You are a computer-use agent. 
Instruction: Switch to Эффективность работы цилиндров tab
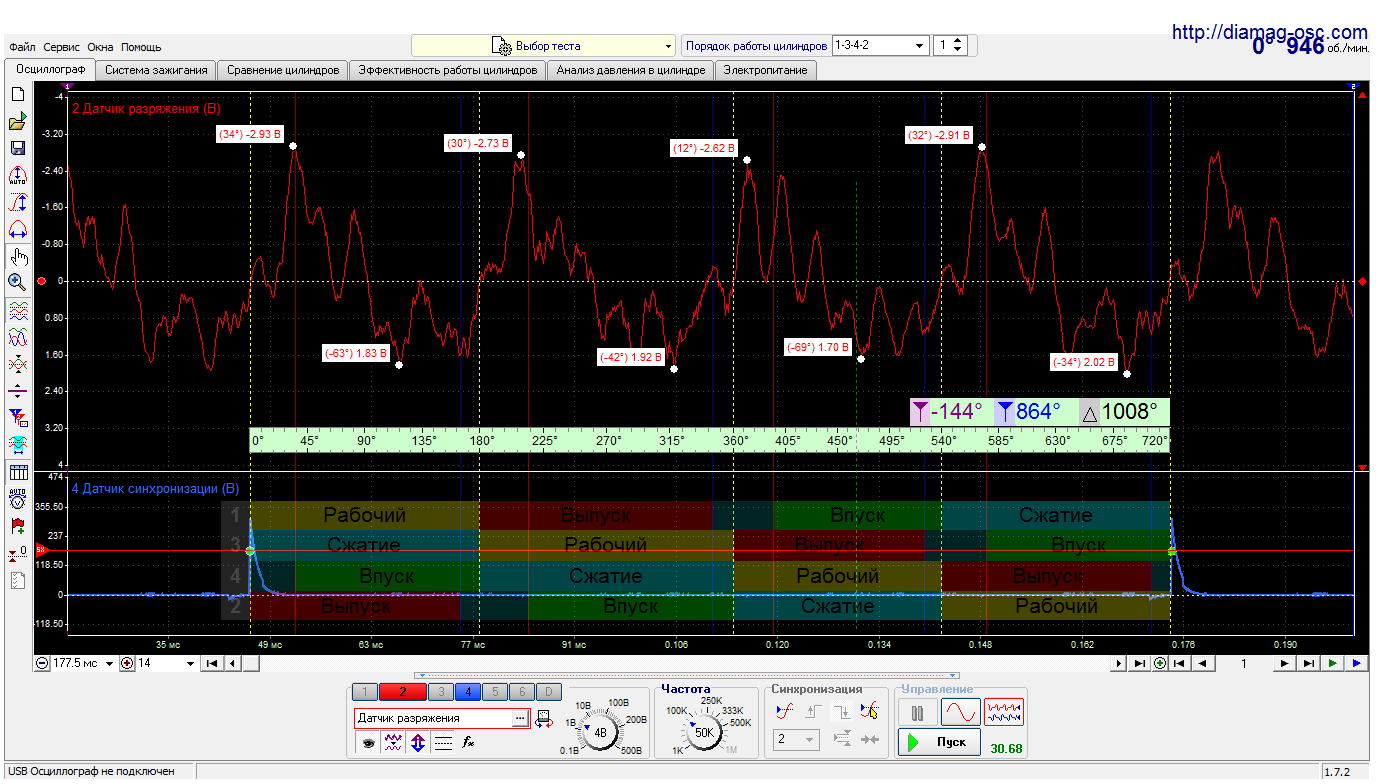point(448,70)
